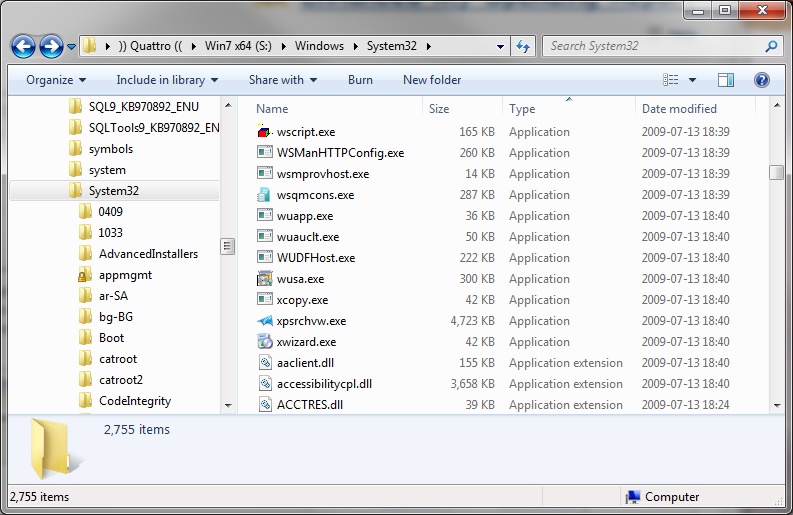The height and width of the screenshot is (515, 793).
Task: Open the ar-SA folder
Action: [113, 296]
